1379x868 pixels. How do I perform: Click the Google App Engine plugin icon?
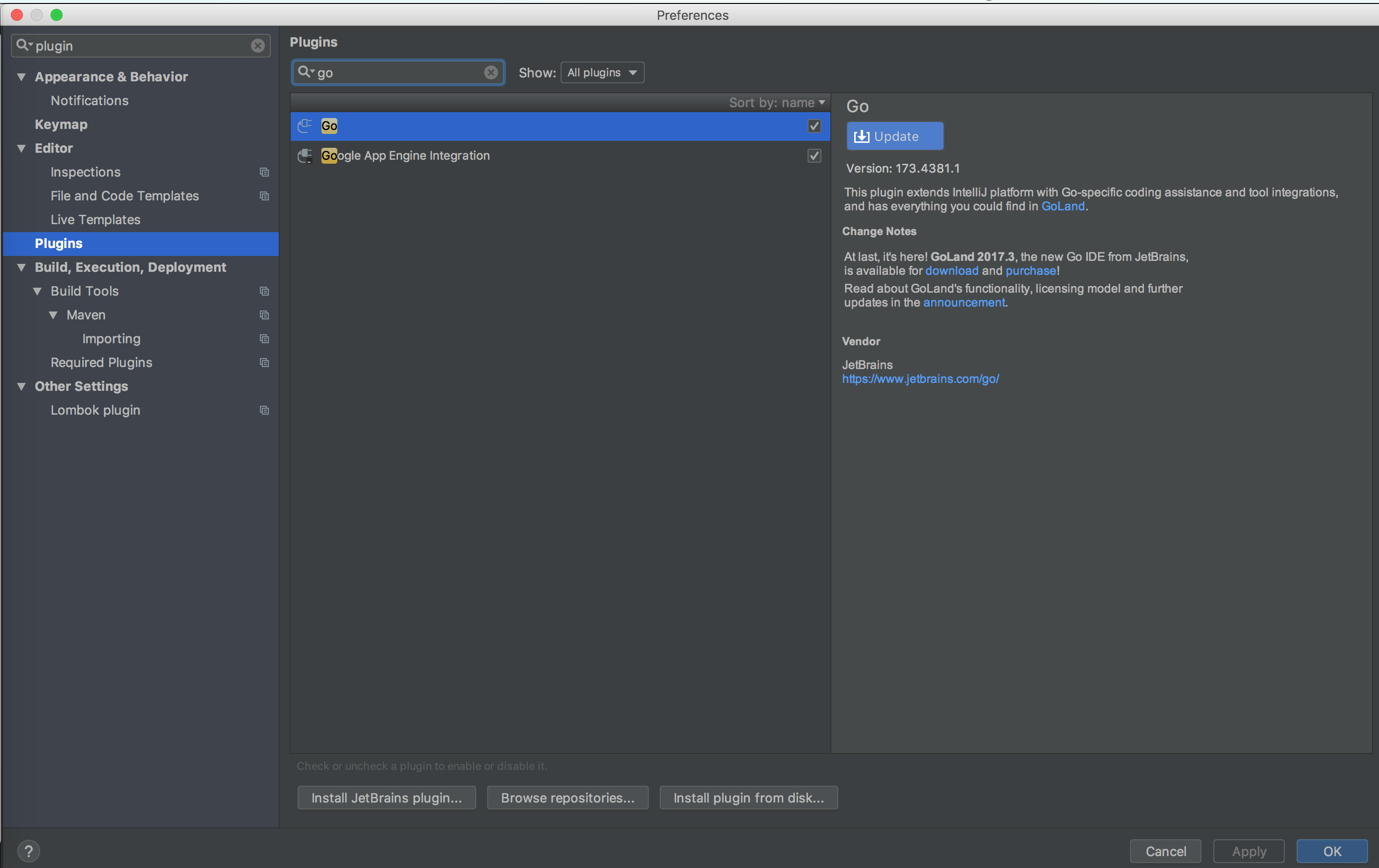click(305, 155)
